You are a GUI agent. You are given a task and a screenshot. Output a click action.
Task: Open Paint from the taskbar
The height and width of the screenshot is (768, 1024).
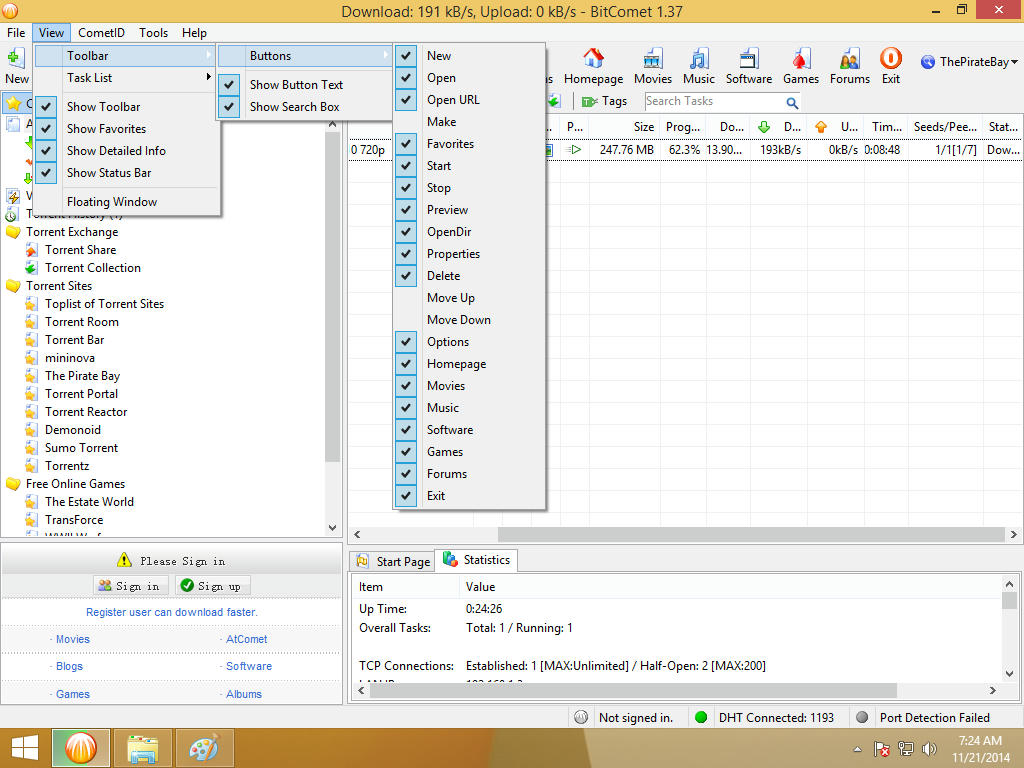click(x=204, y=748)
